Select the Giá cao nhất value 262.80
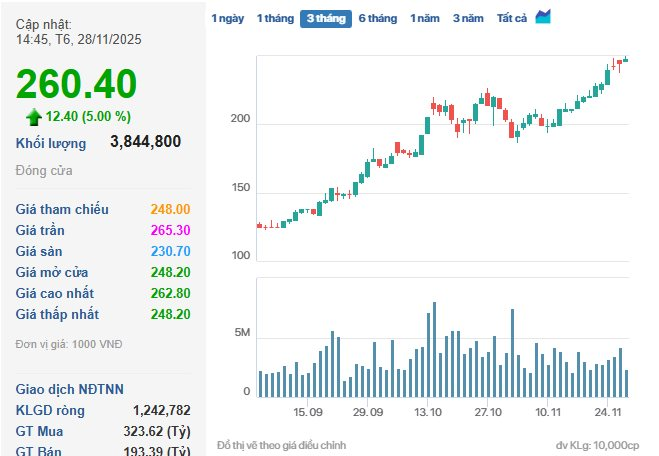This screenshot has height=456, width=659. point(170,293)
